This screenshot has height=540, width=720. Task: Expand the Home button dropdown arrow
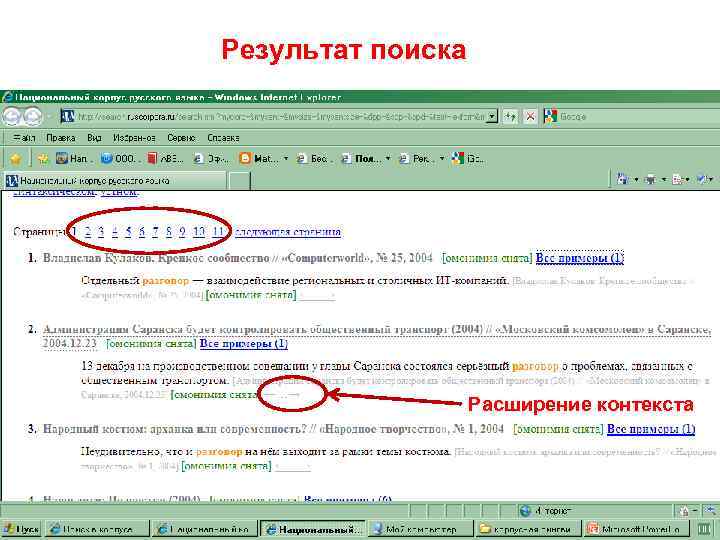pos(636,180)
